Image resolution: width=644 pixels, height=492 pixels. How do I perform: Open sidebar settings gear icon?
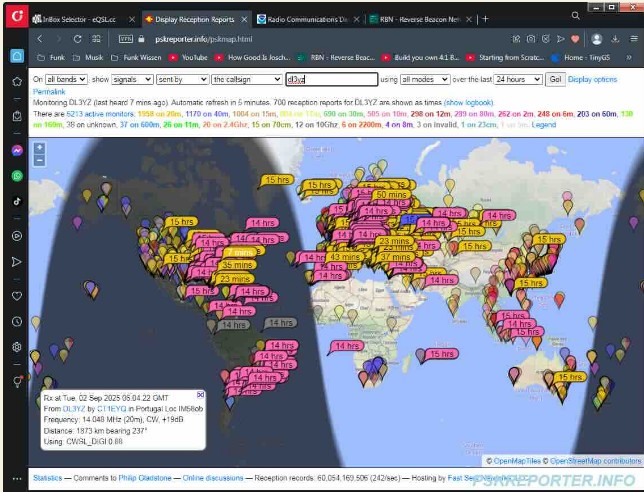click(17, 346)
